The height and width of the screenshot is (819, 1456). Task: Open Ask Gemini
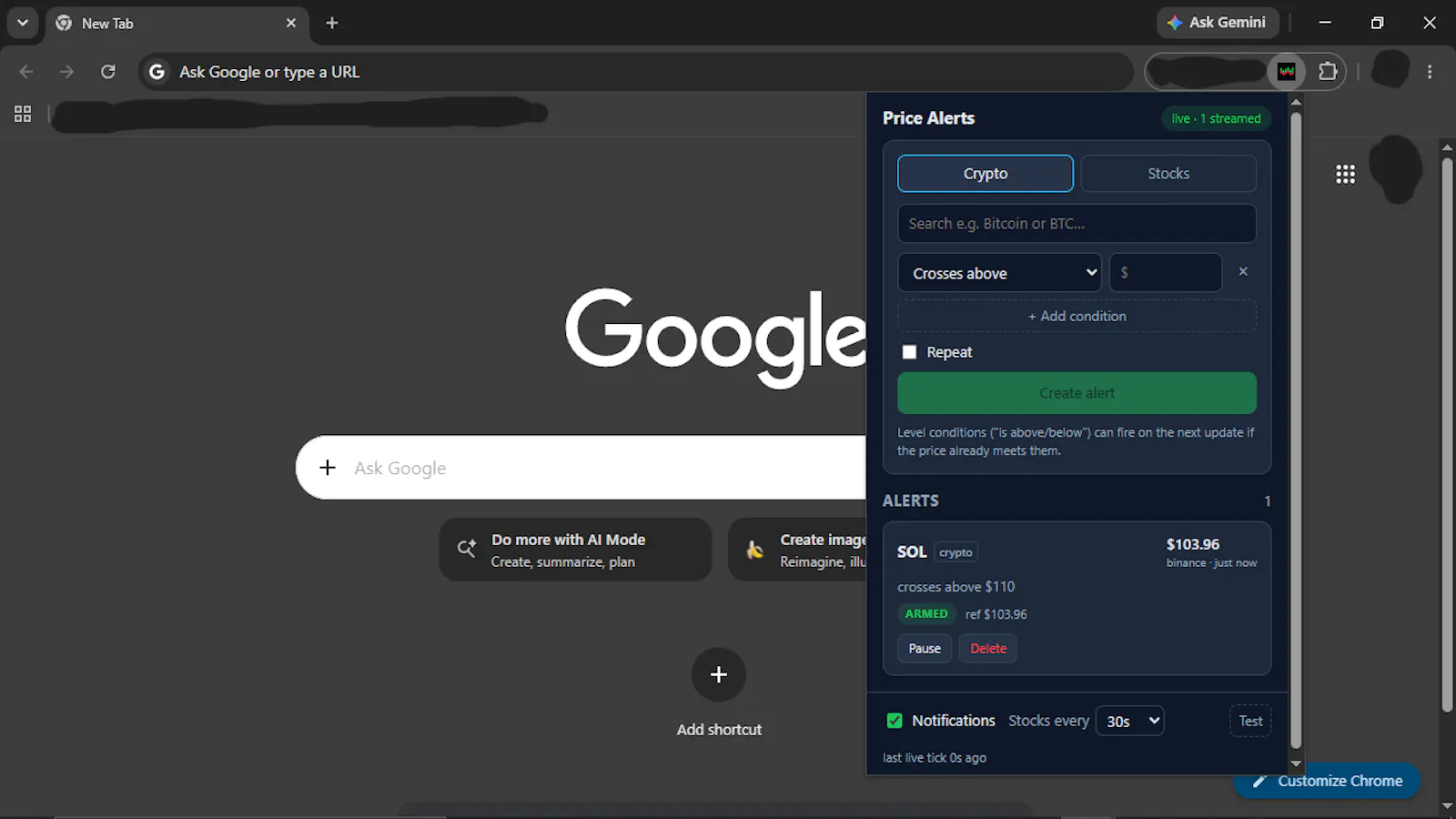1217,23
